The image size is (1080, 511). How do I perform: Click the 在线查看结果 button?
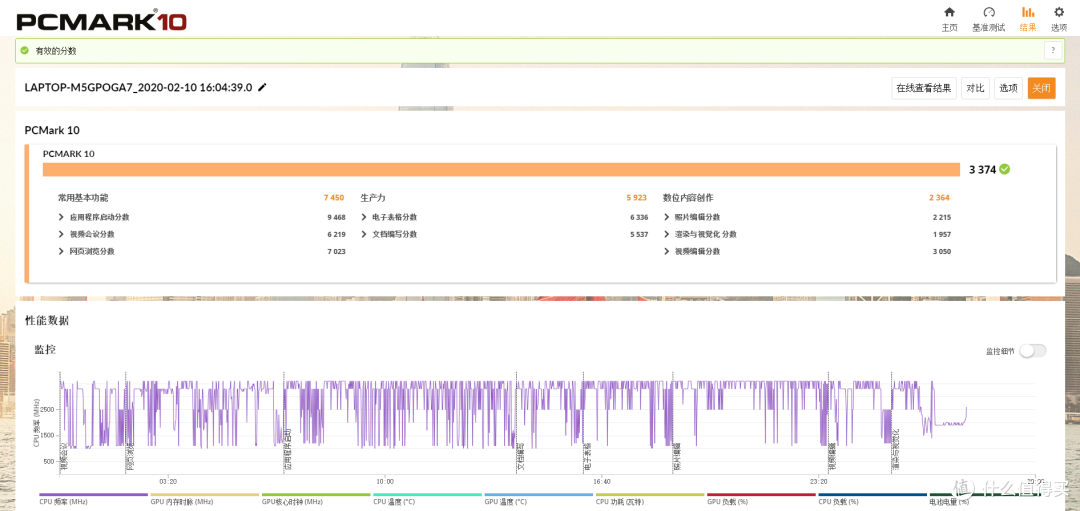point(924,88)
